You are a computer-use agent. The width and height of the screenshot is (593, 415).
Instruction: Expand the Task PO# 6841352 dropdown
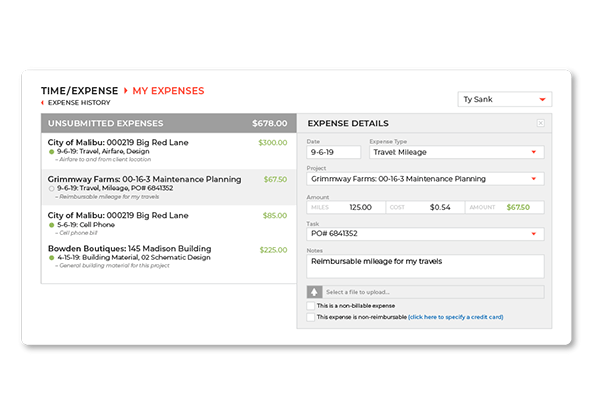click(425, 234)
